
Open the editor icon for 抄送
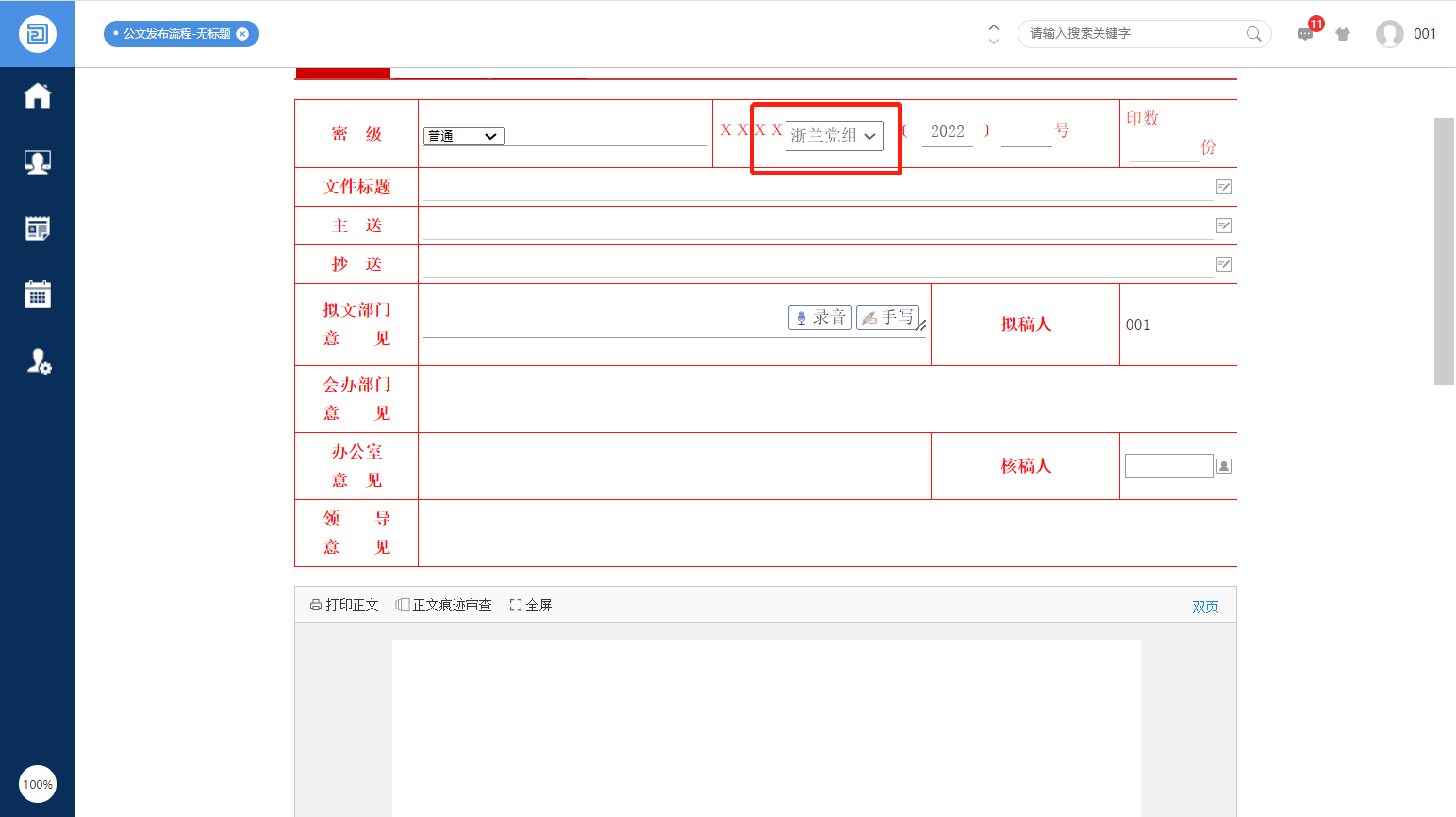[x=1224, y=264]
